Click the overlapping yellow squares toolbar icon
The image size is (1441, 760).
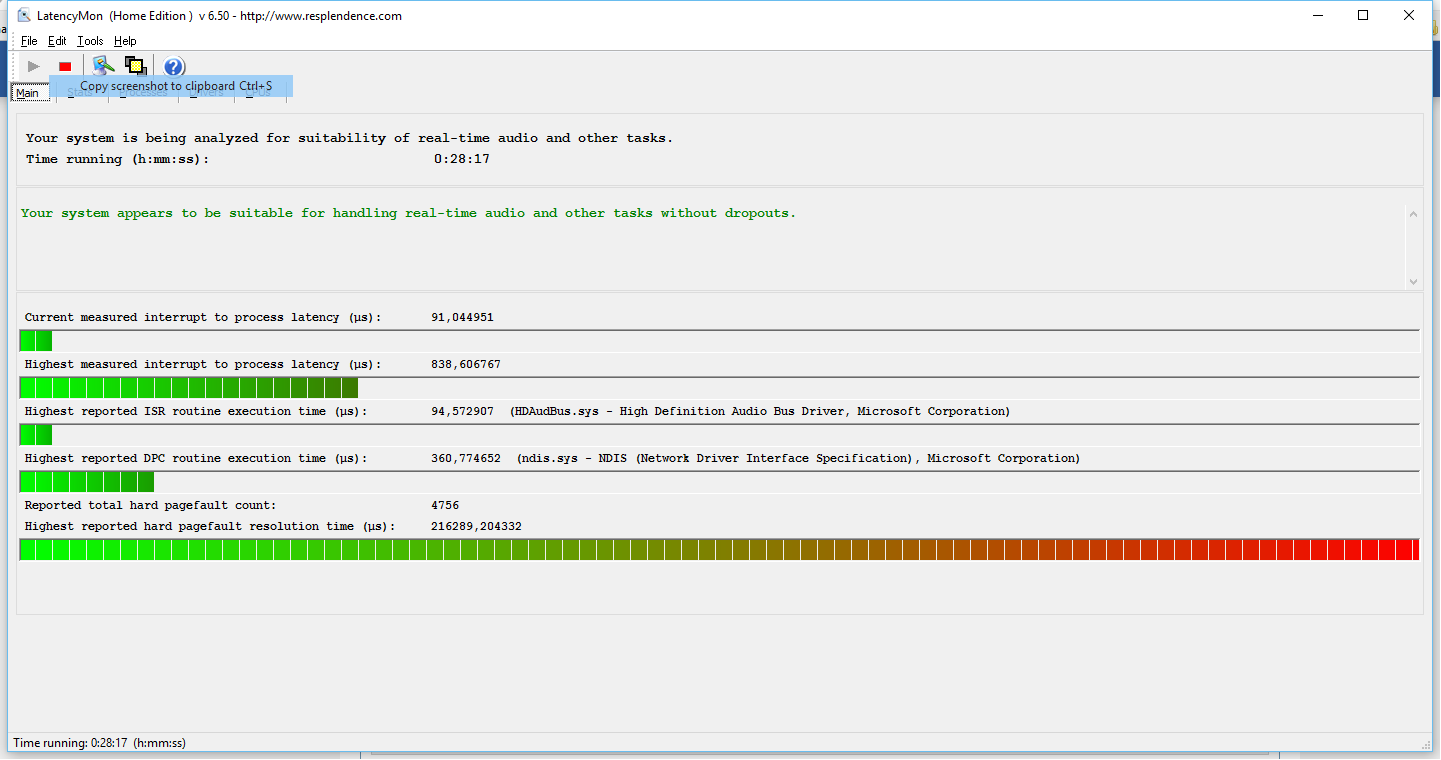point(135,66)
